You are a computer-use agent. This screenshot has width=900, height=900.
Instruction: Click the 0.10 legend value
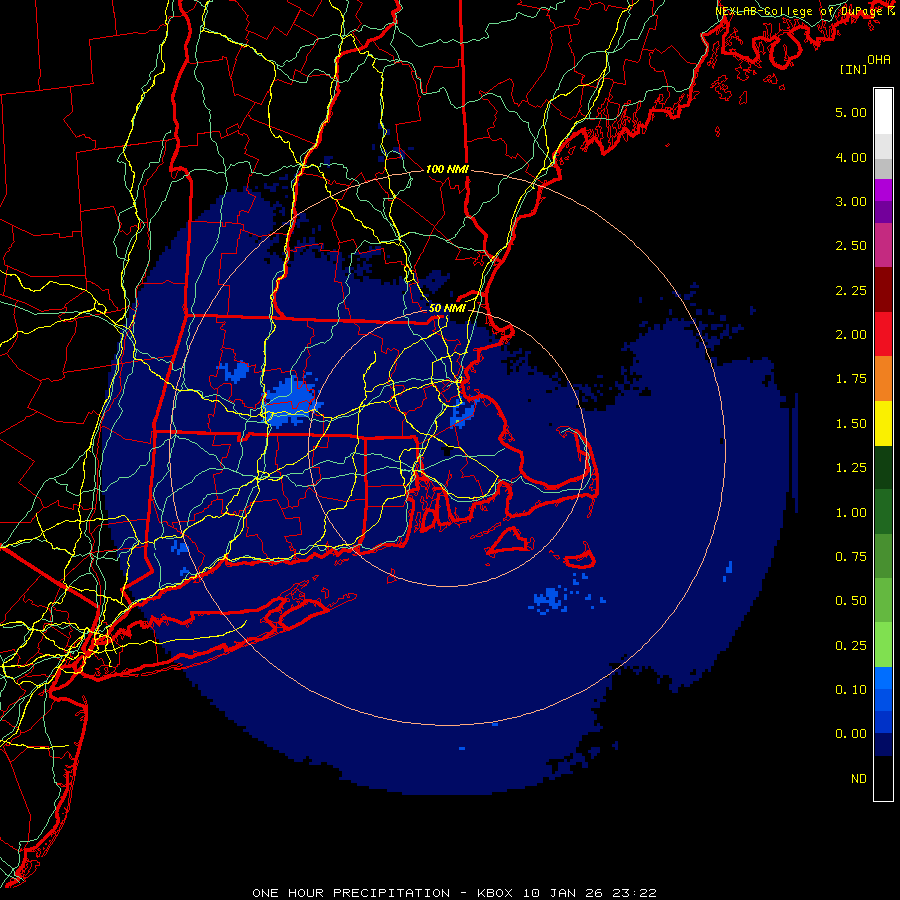click(851, 690)
